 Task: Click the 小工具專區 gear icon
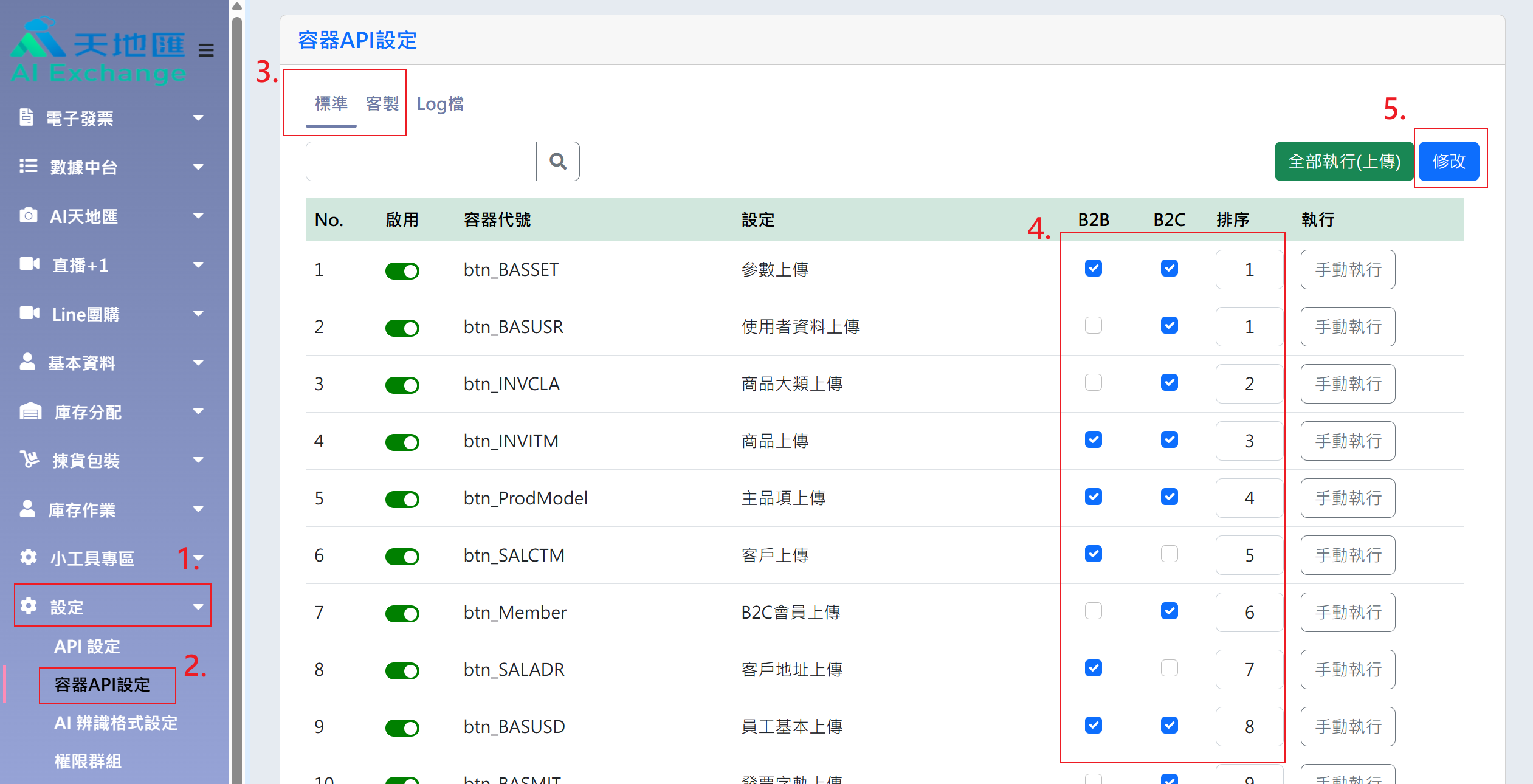click(x=28, y=557)
